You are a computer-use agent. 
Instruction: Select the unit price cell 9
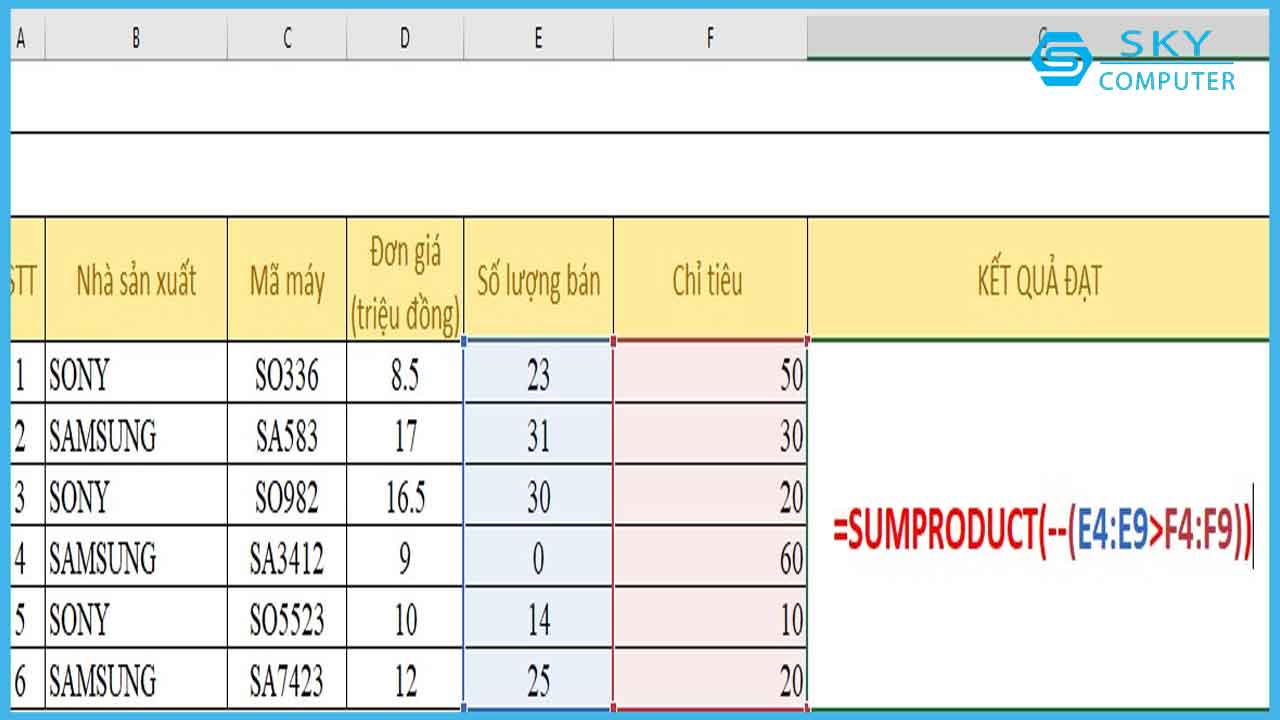405,557
